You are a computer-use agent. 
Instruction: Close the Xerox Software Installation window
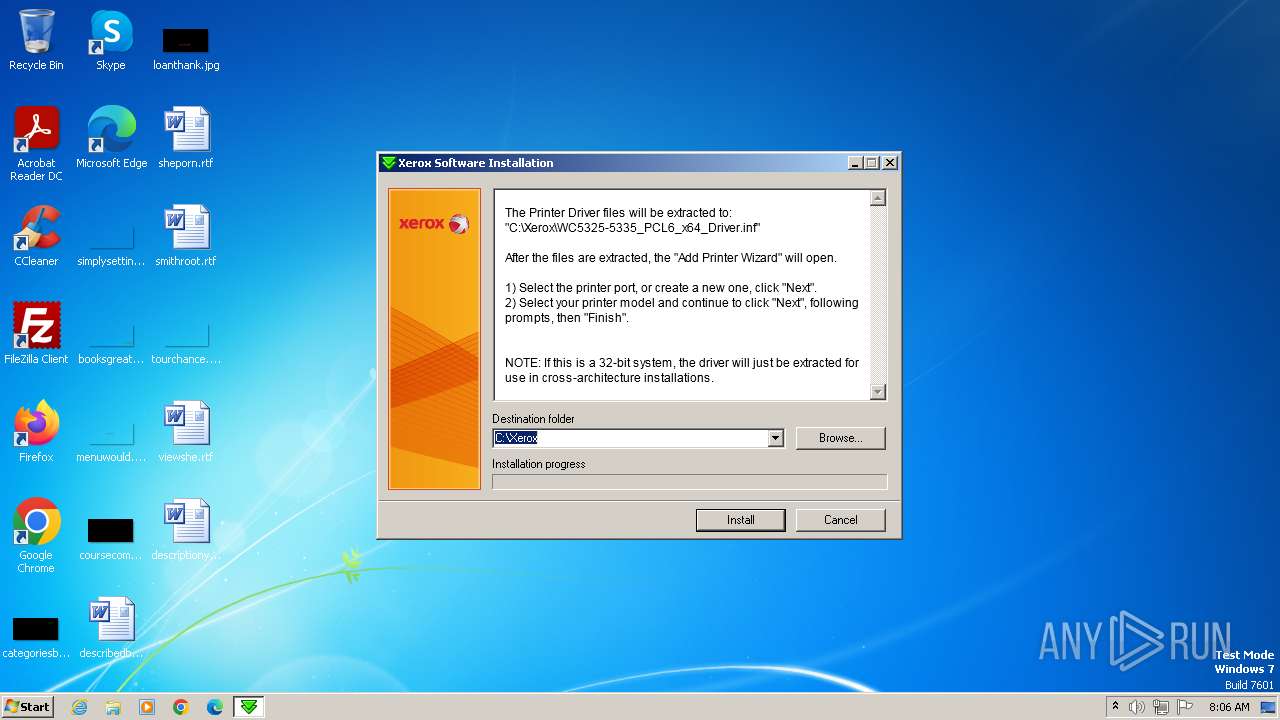tap(889, 163)
